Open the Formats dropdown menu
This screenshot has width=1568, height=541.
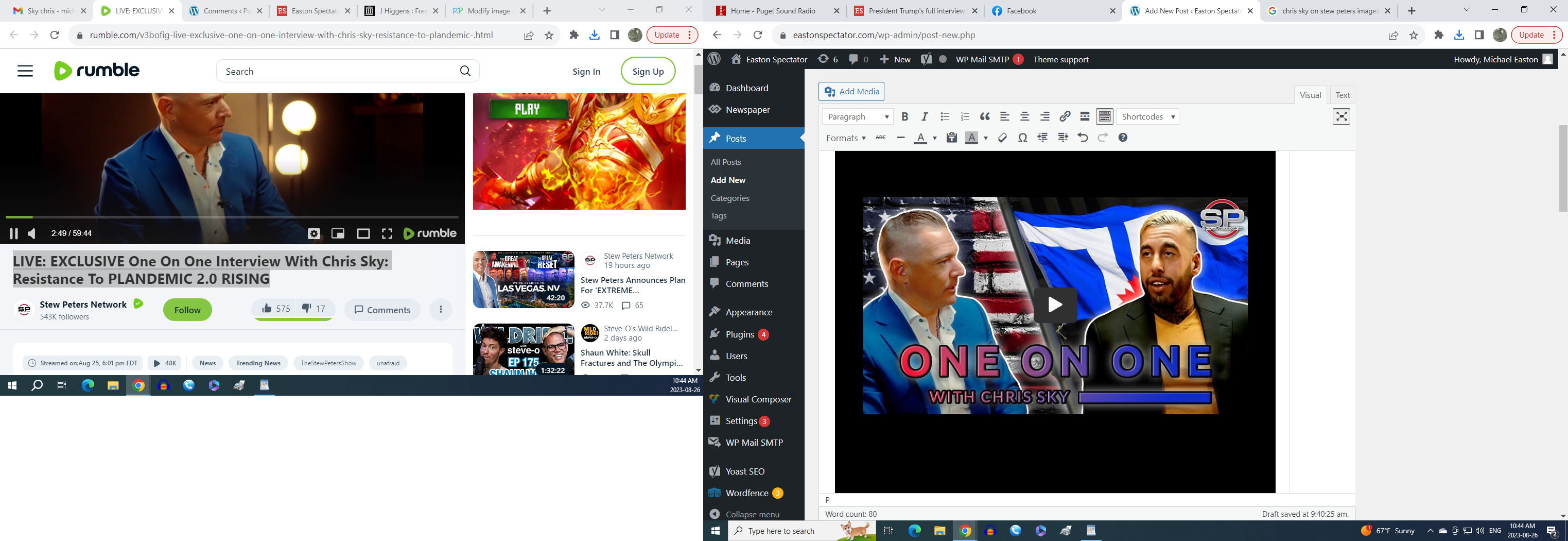coord(845,138)
